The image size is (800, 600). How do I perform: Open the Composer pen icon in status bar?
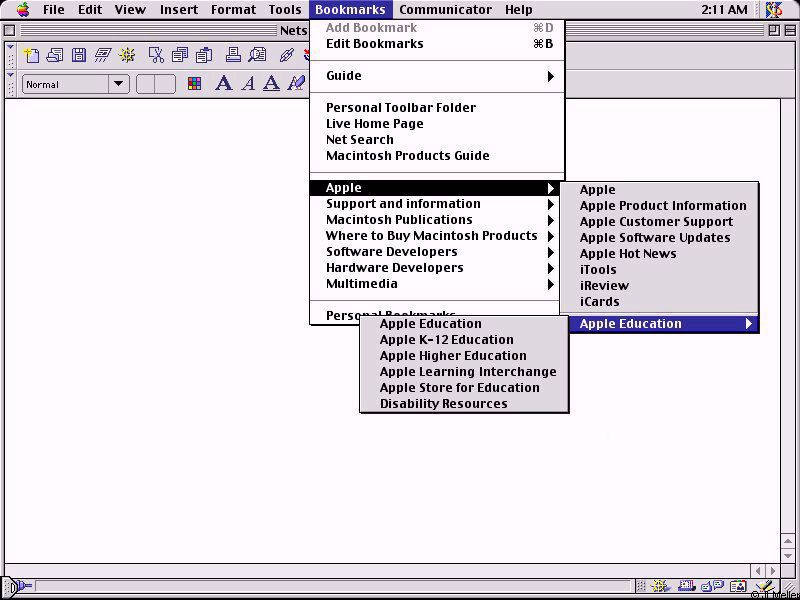click(x=764, y=587)
